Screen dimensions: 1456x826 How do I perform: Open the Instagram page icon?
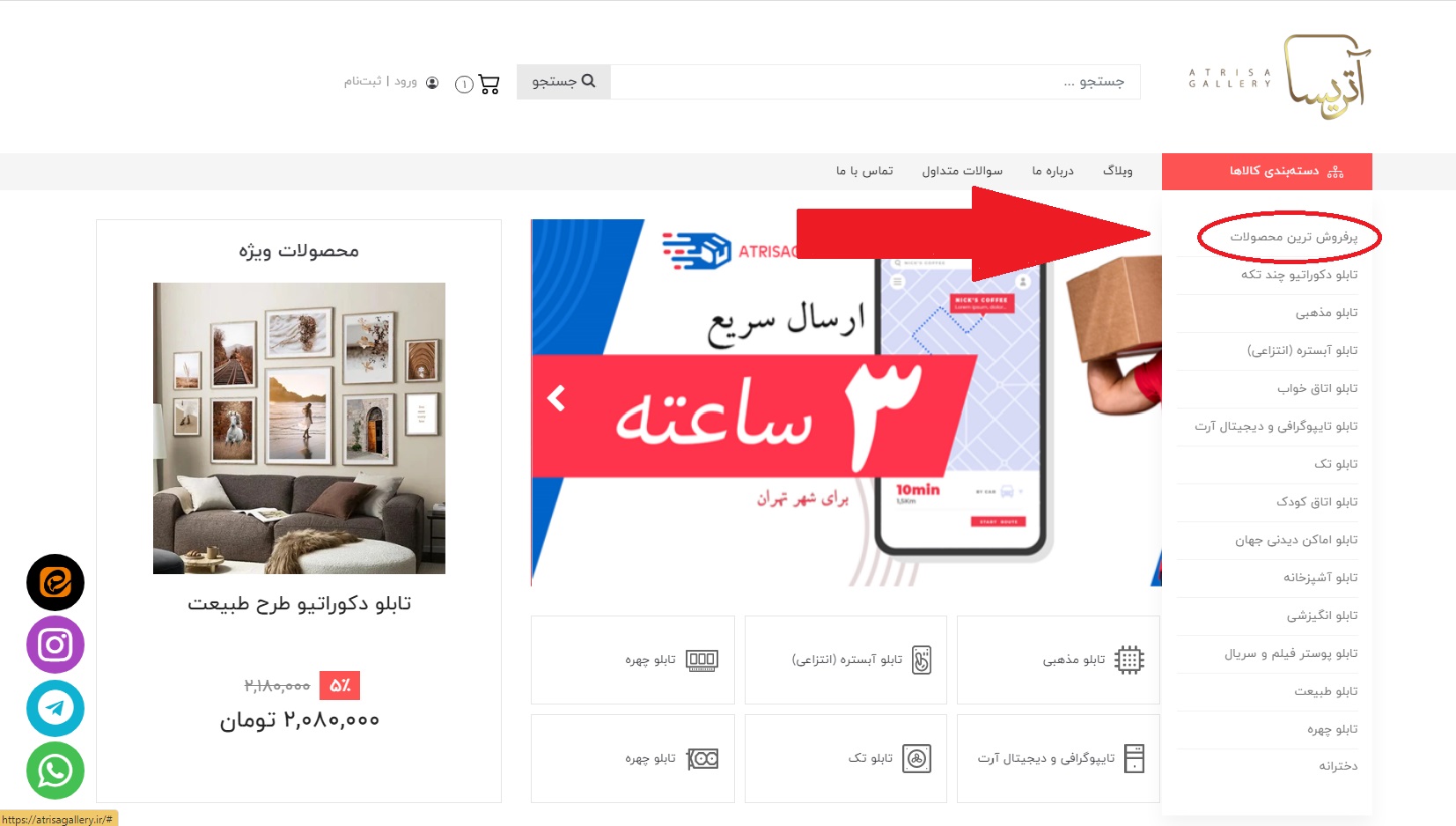pos(55,645)
